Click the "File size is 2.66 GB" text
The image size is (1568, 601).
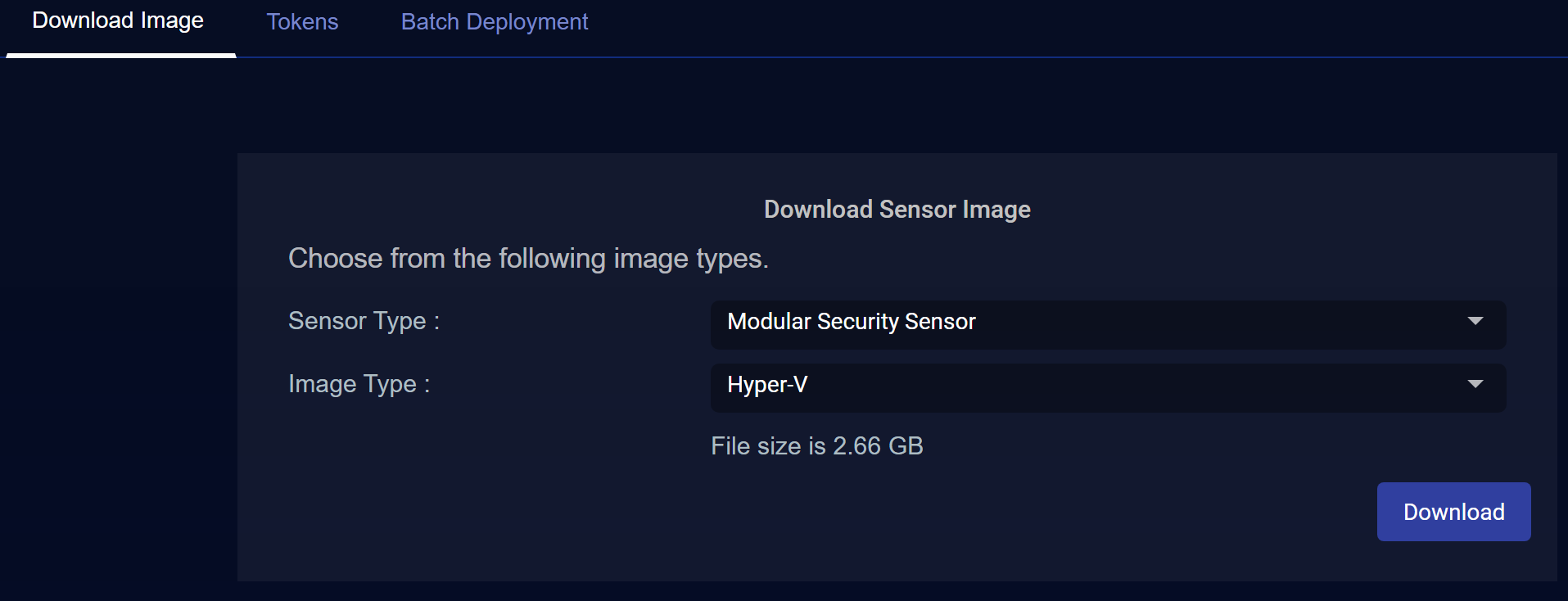point(816,446)
